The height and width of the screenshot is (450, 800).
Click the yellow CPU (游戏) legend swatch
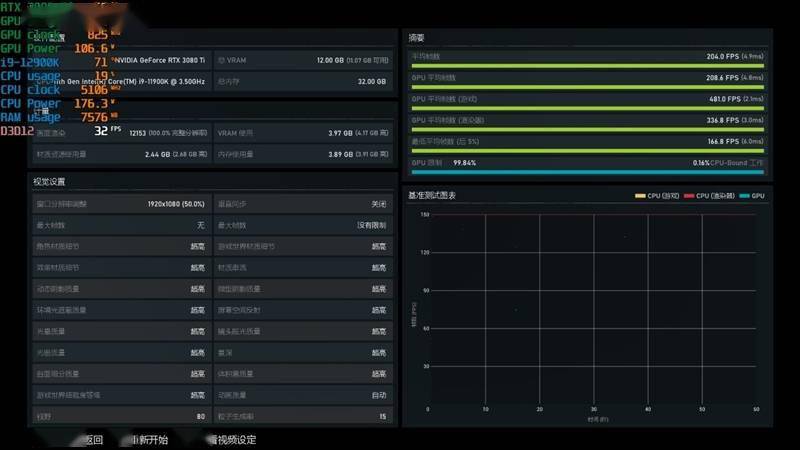click(x=640, y=196)
